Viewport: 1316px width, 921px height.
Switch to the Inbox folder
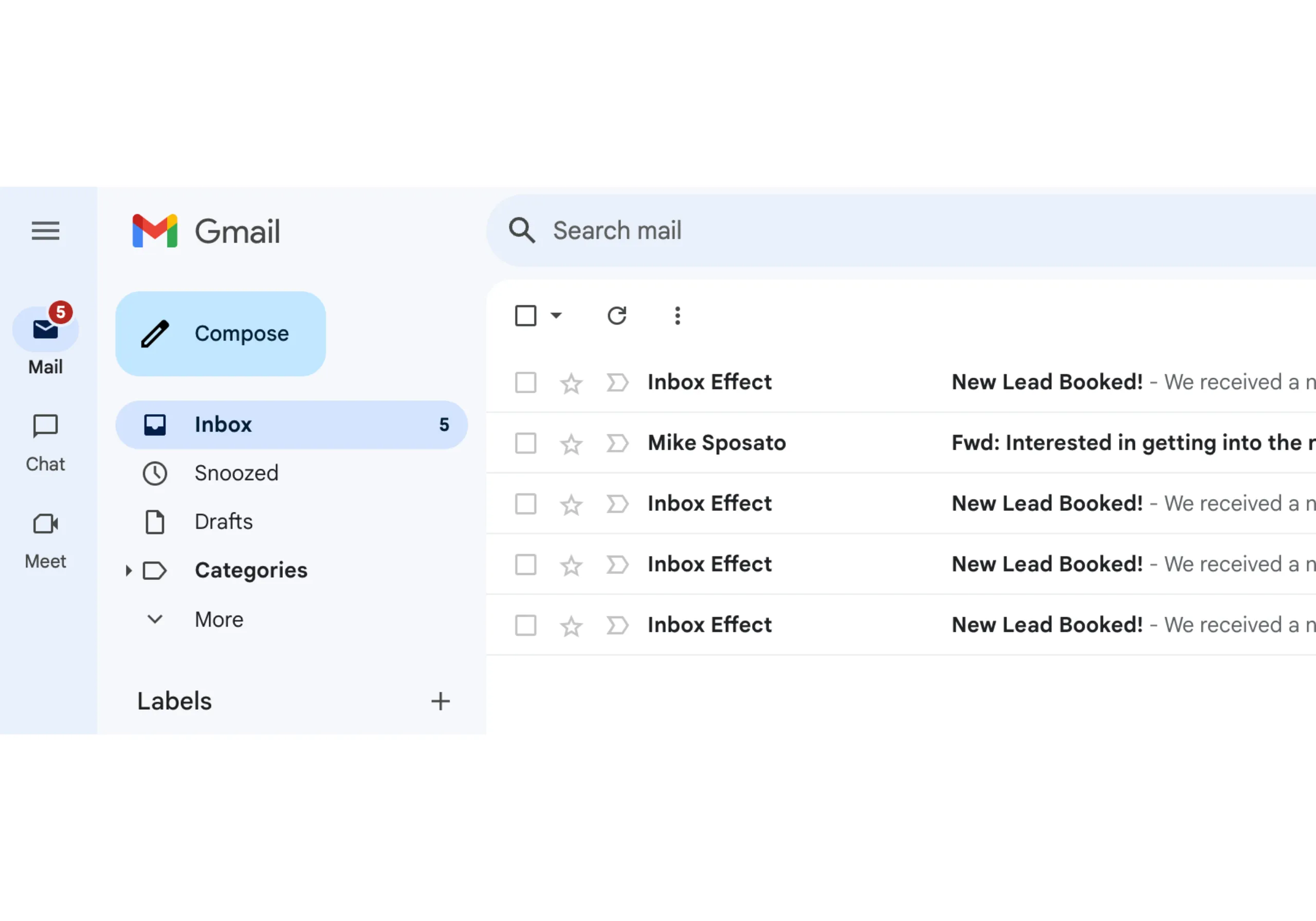pos(223,424)
